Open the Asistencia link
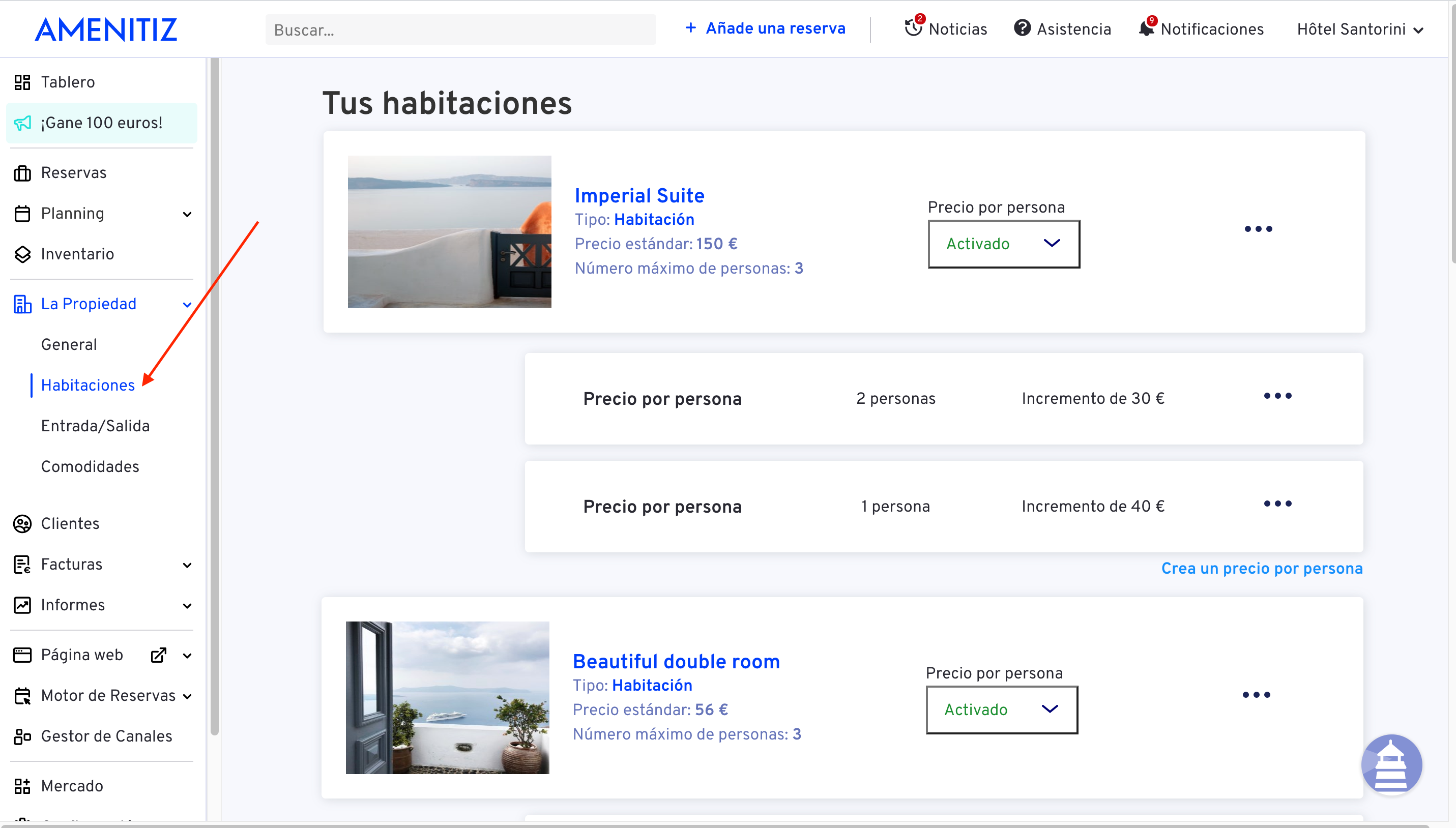Viewport: 1456px width, 828px height. coord(1074,29)
